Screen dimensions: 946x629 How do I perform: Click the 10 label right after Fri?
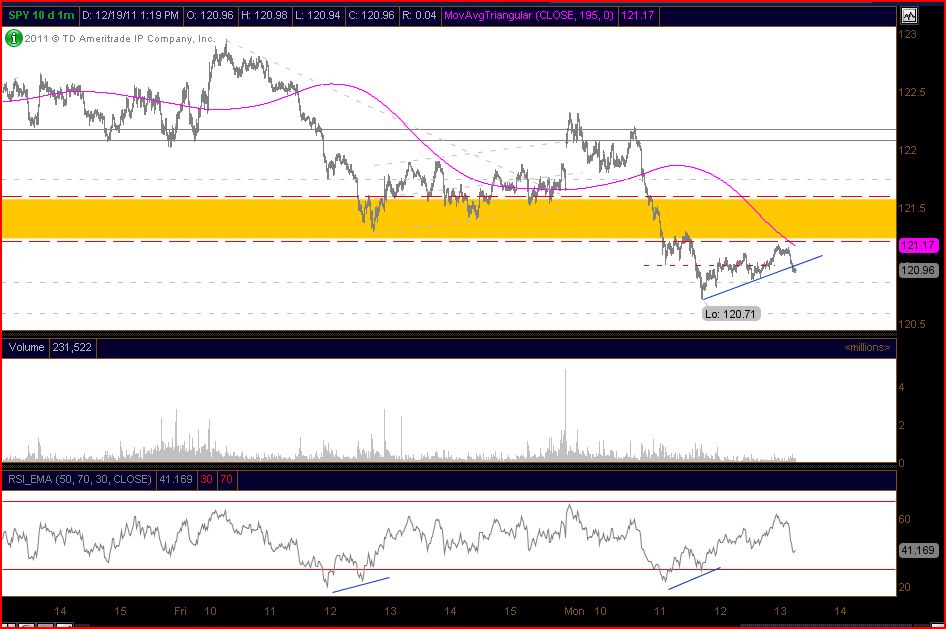point(210,611)
